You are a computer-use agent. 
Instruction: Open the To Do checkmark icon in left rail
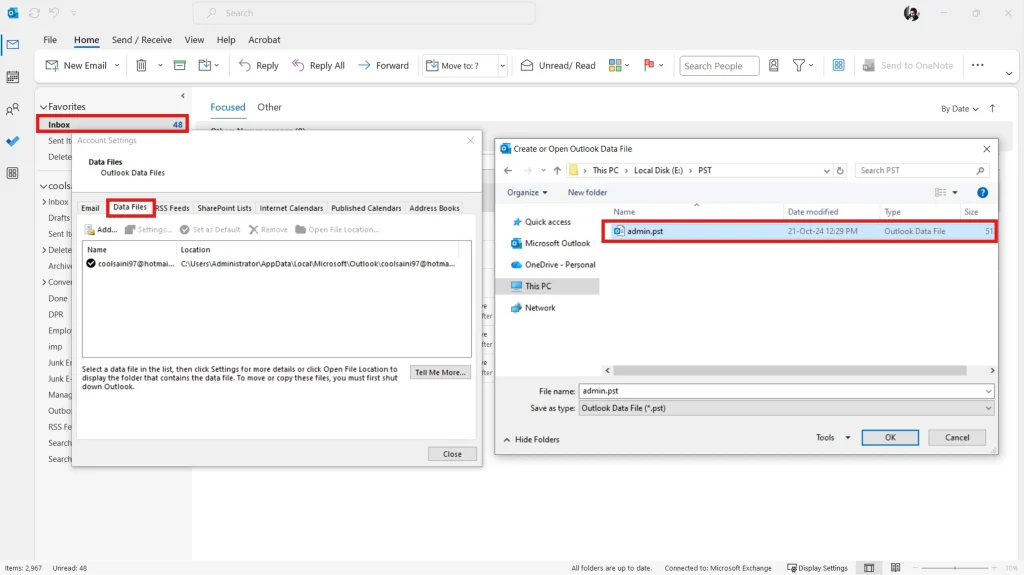pyautogui.click(x=12, y=141)
